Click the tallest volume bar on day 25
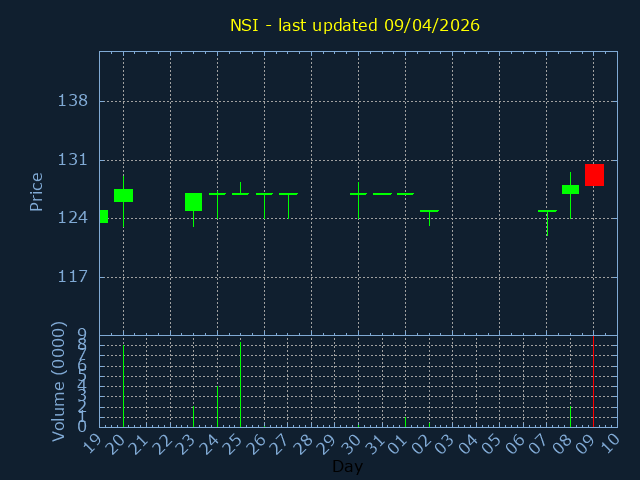Screen dimensions: 640x480 [x=240, y=385]
